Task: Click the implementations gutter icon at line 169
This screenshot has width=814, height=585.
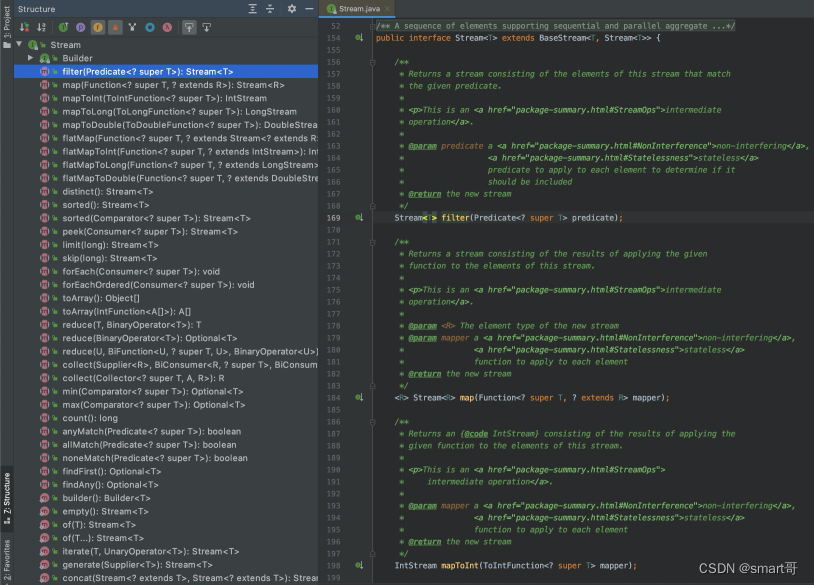Action: point(359,217)
